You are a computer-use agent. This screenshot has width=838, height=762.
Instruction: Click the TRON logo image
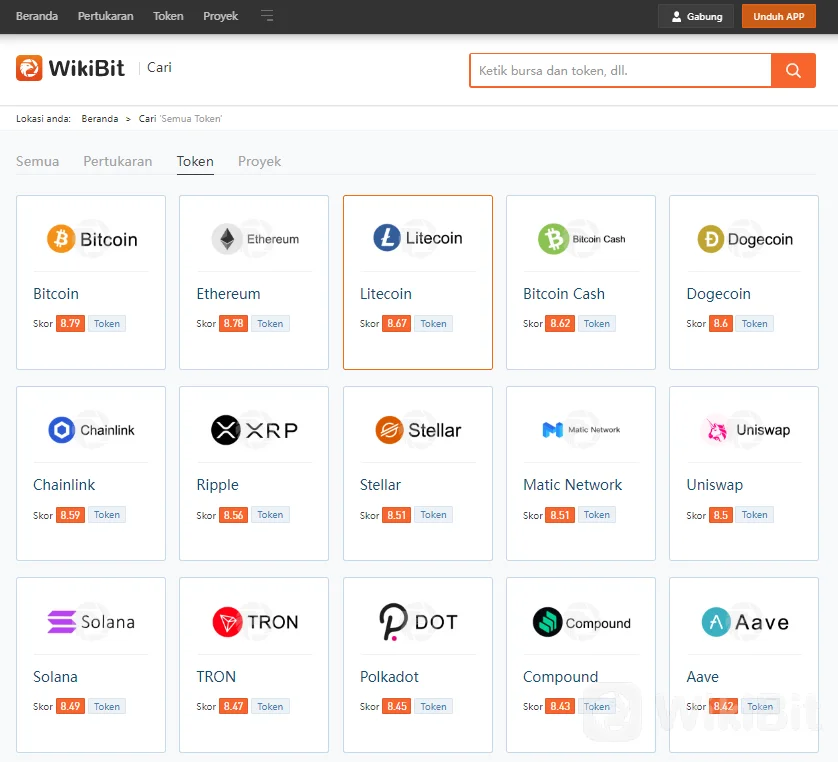255,622
